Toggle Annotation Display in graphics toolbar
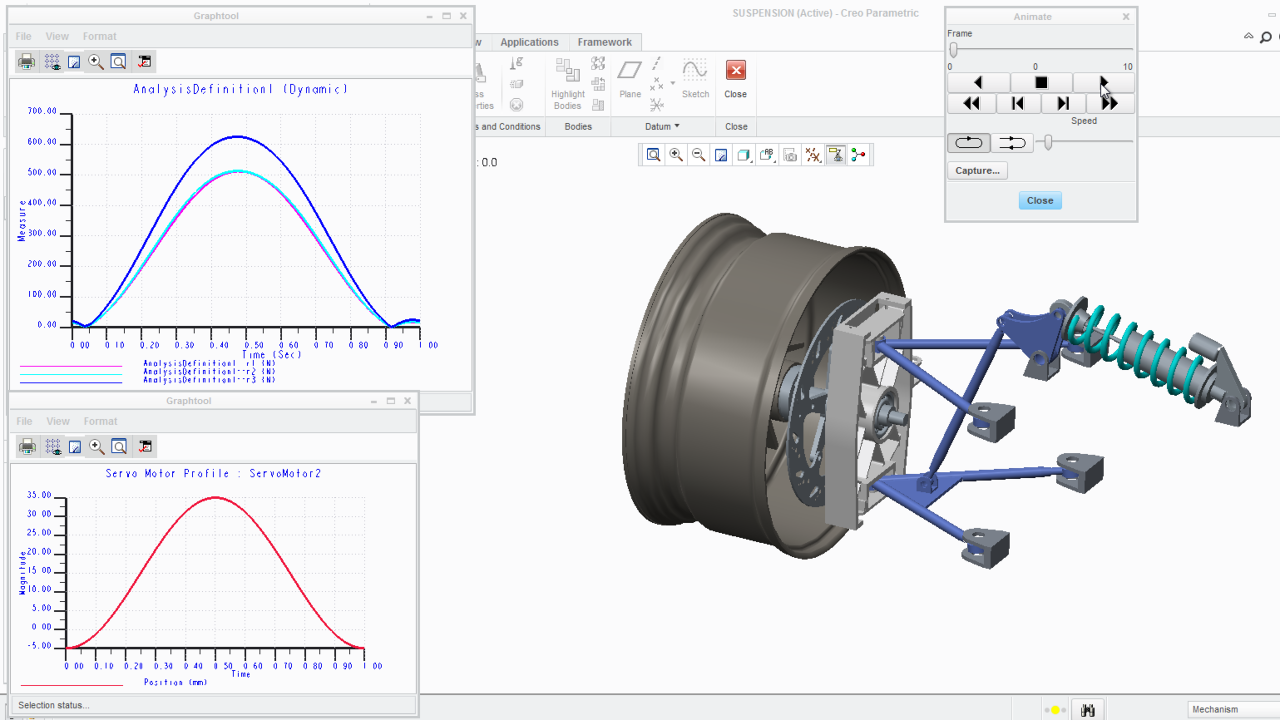1280x720 pixels. tap(836, 155)
